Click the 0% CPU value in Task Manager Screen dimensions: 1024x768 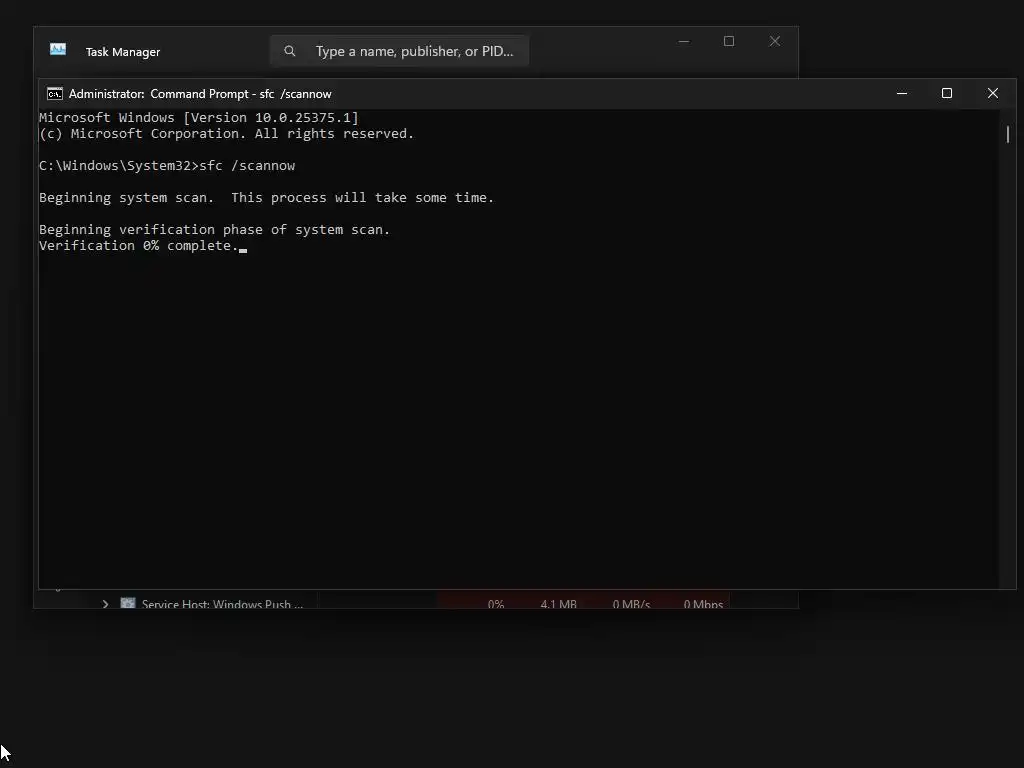point(496,604)
